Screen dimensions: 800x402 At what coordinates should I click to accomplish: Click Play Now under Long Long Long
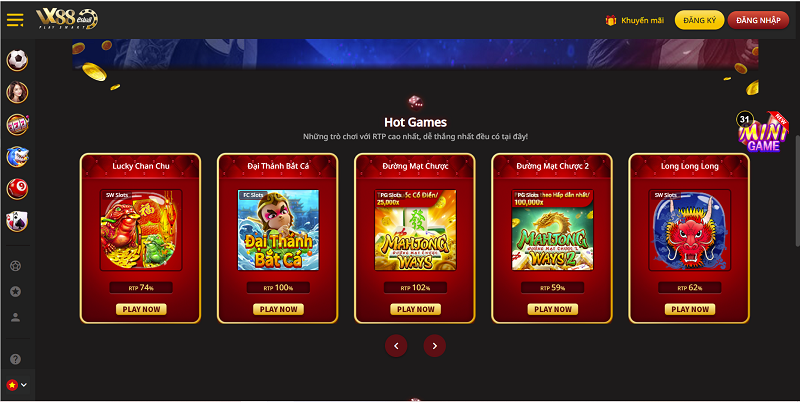pyautogui.click(x=690, y=309)
